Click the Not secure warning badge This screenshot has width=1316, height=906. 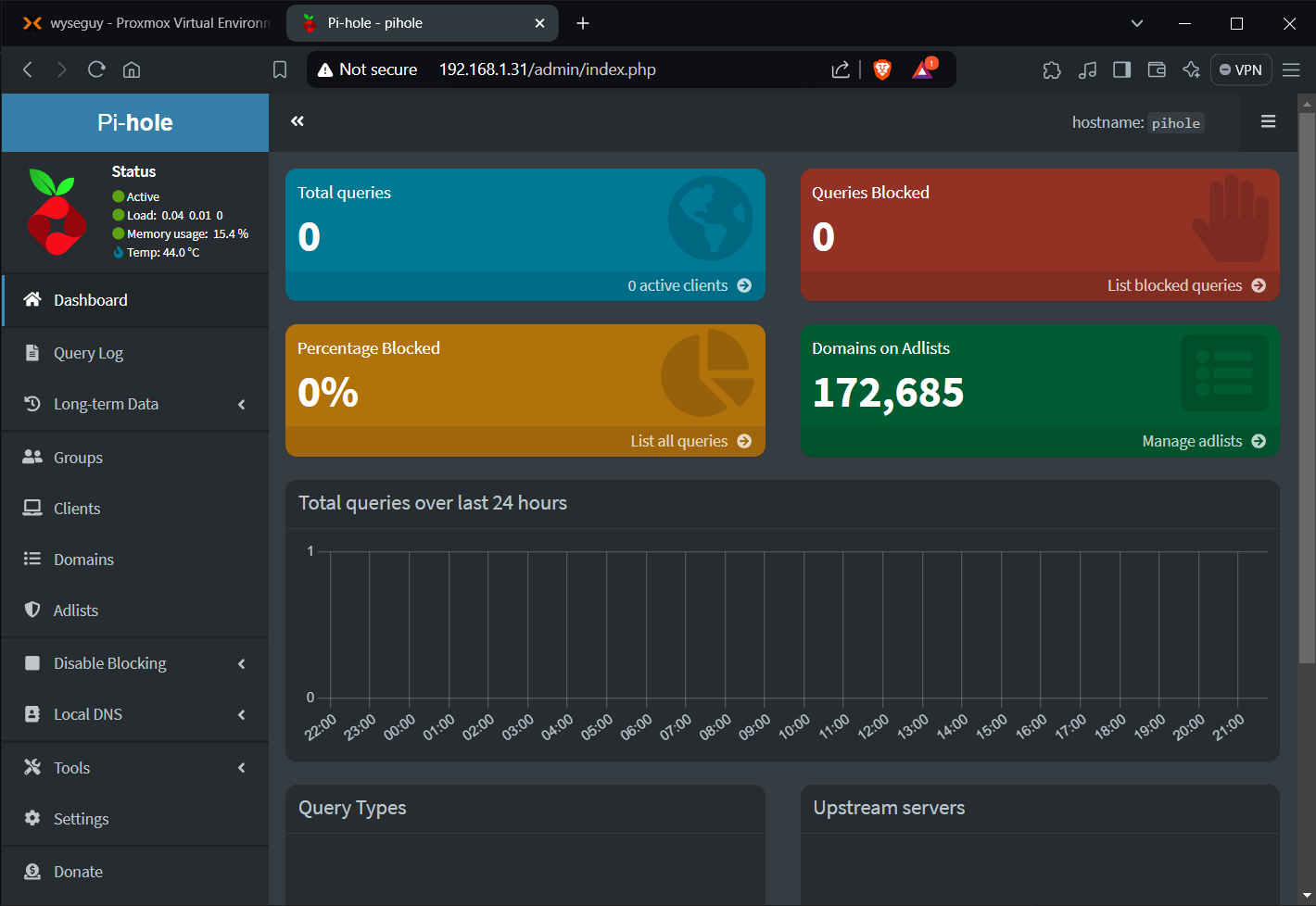pos(367,69)
